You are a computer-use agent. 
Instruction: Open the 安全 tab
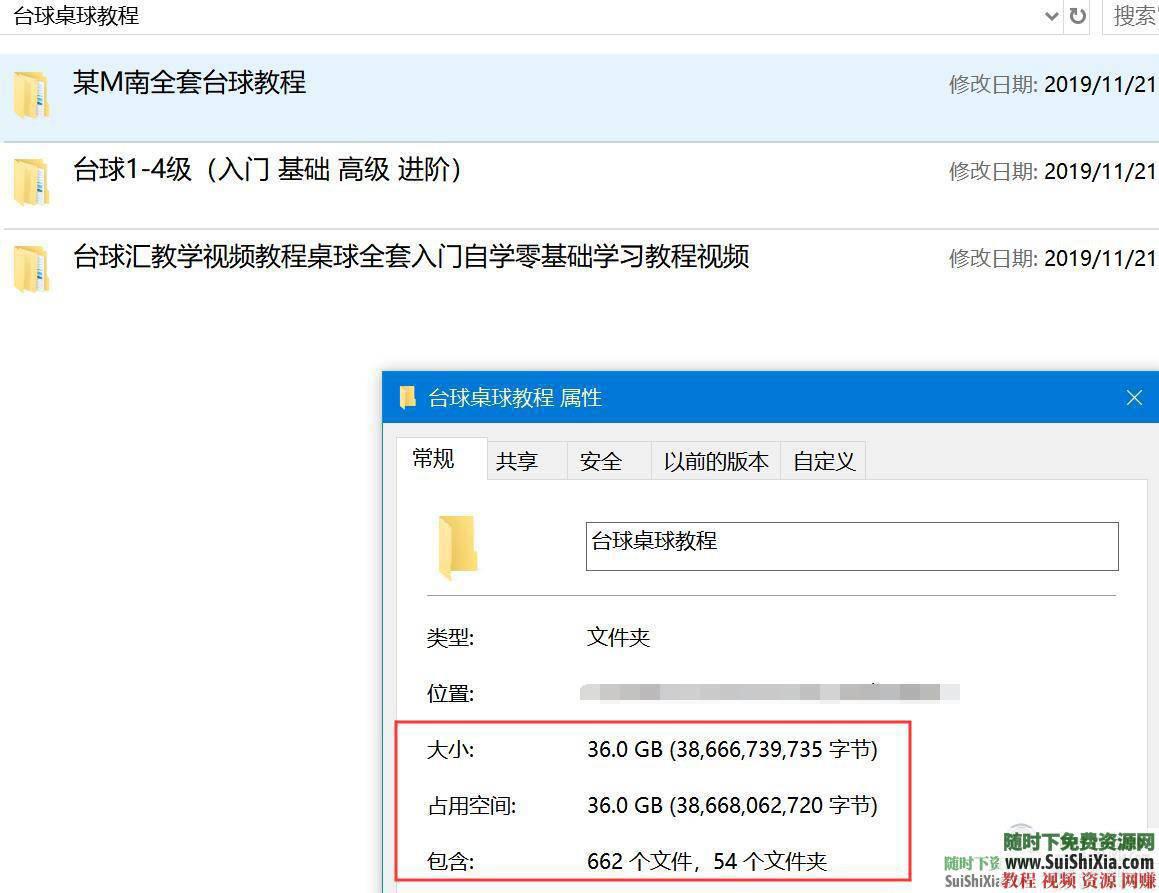(599, 460)
